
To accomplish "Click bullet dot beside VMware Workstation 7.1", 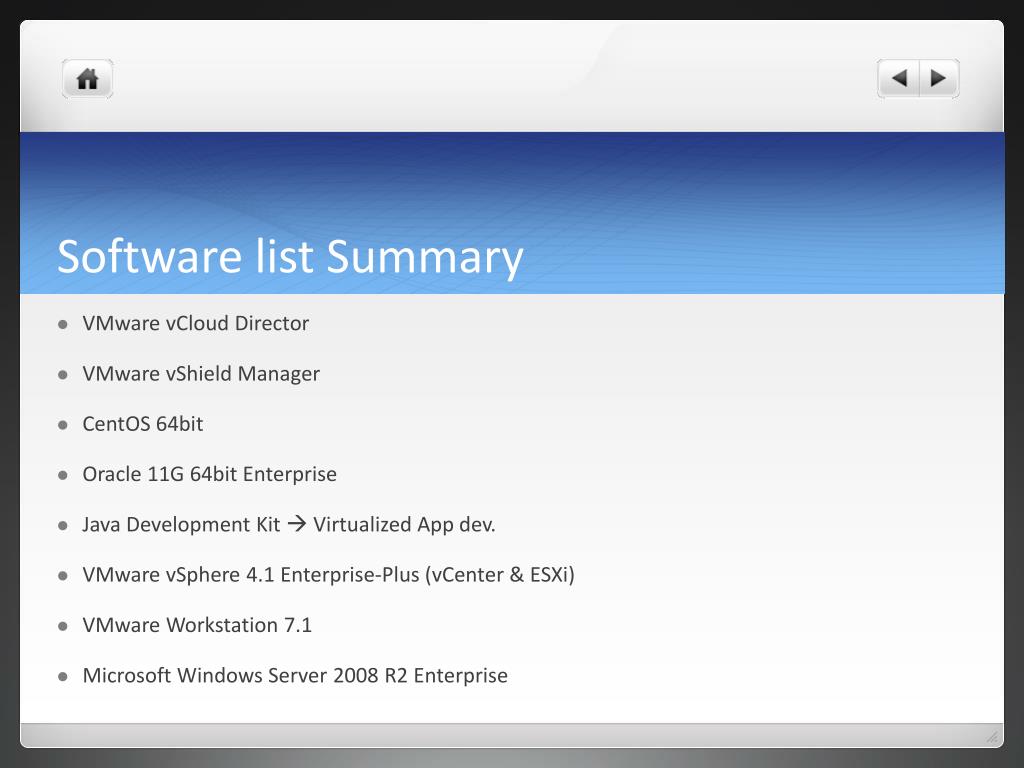I will [63, 625].
